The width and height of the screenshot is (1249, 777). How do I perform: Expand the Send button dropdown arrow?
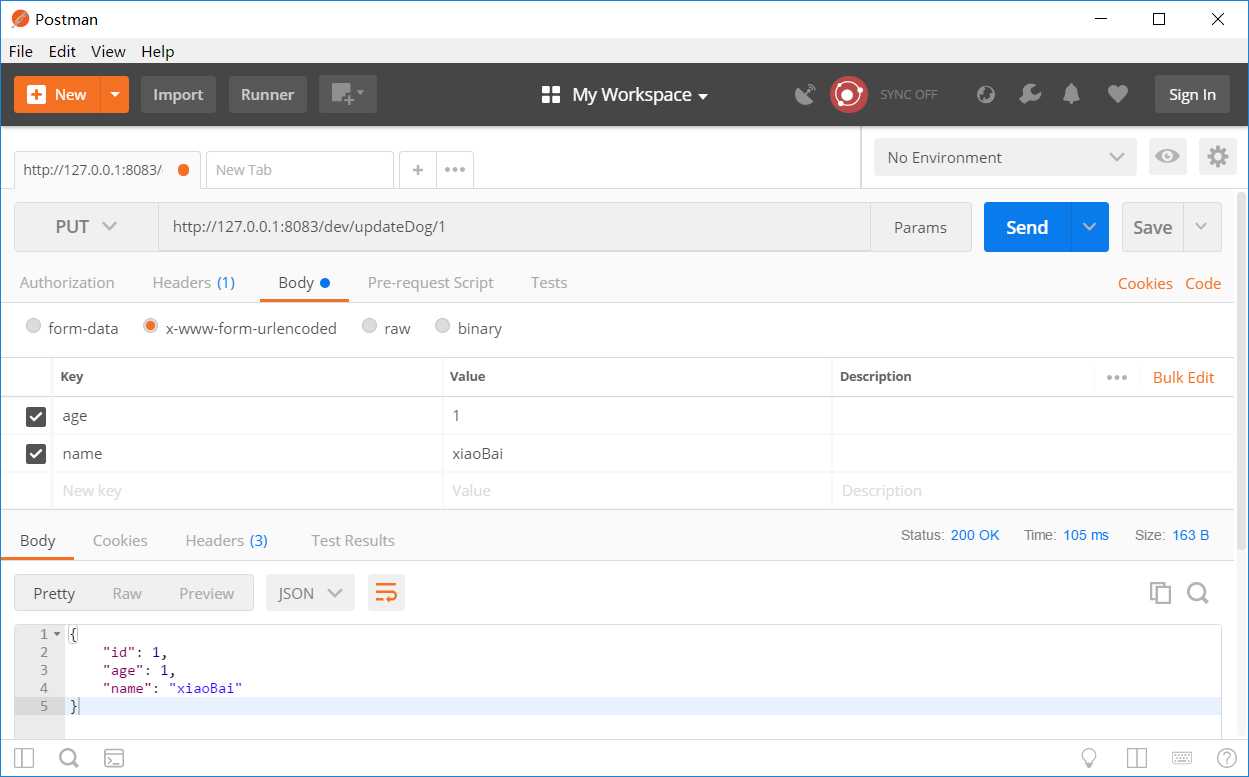pos(1090,227)
